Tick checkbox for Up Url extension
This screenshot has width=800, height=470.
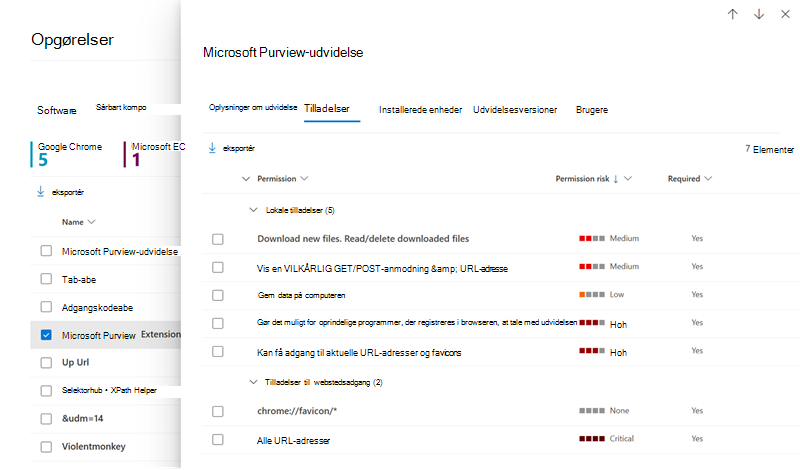(x=46, y=362)
